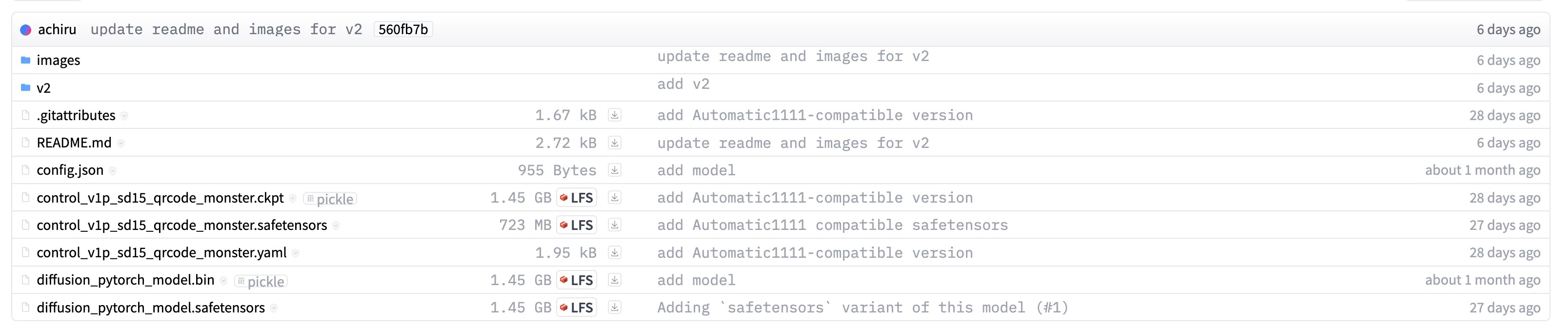Download README.md via its download icon
Image resolution: width=1568 pixels, height=331 pixels.
point(614,143)
